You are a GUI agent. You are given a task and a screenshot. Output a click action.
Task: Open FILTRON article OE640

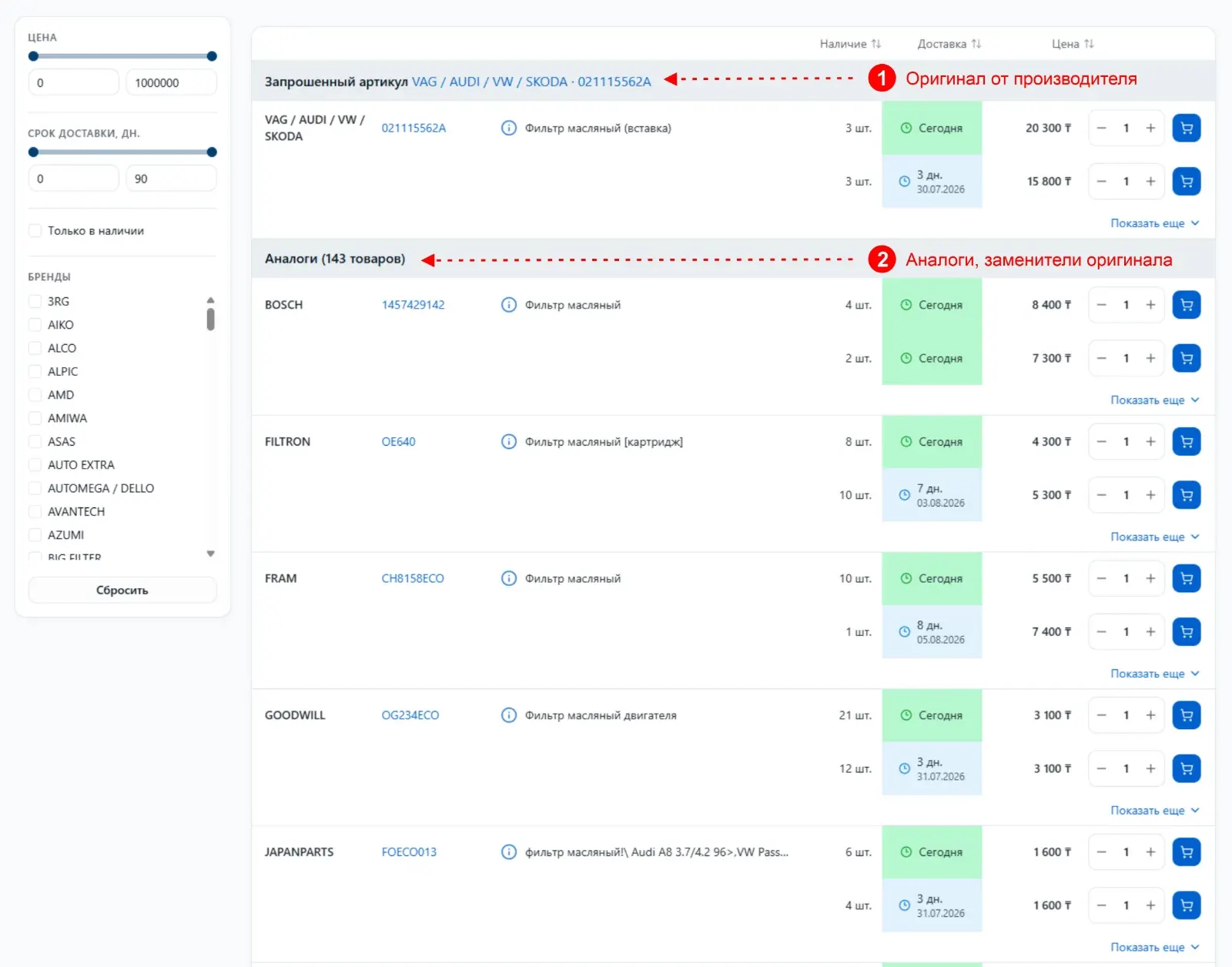pyautogui.click(x=398, y=442)
